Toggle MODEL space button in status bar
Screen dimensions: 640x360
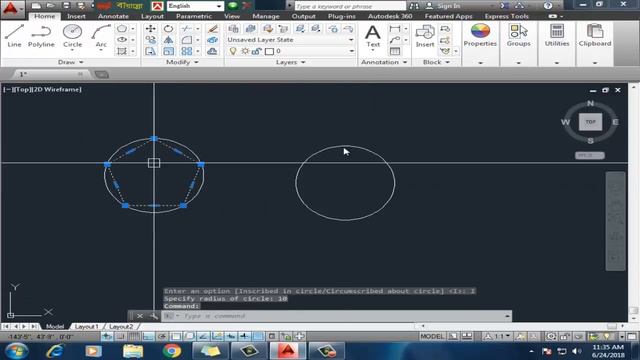click(x=432, y=336)
